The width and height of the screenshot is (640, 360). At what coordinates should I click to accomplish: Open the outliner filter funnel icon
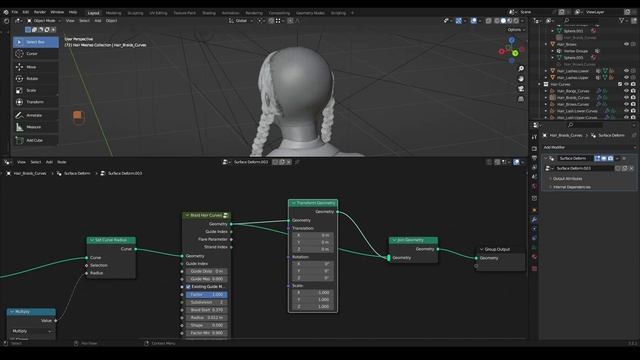(621, 20)
